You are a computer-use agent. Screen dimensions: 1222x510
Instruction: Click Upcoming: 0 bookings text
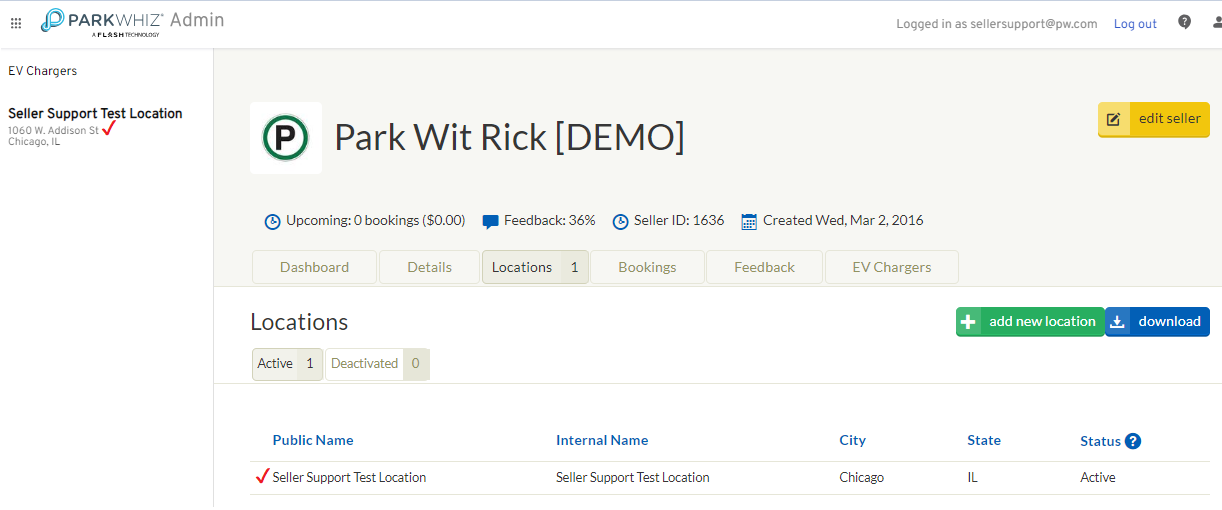point(376,221)
